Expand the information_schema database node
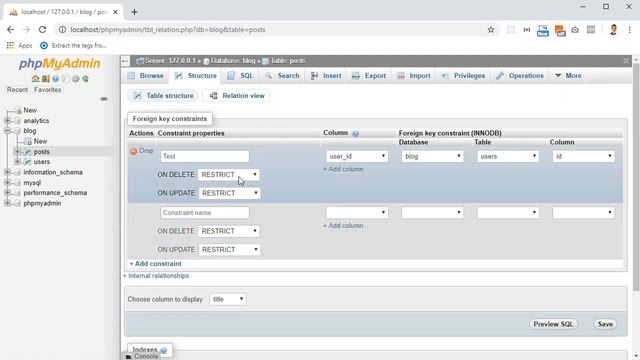The width and height of the screenshot is (640, 360). click(7, 172)
